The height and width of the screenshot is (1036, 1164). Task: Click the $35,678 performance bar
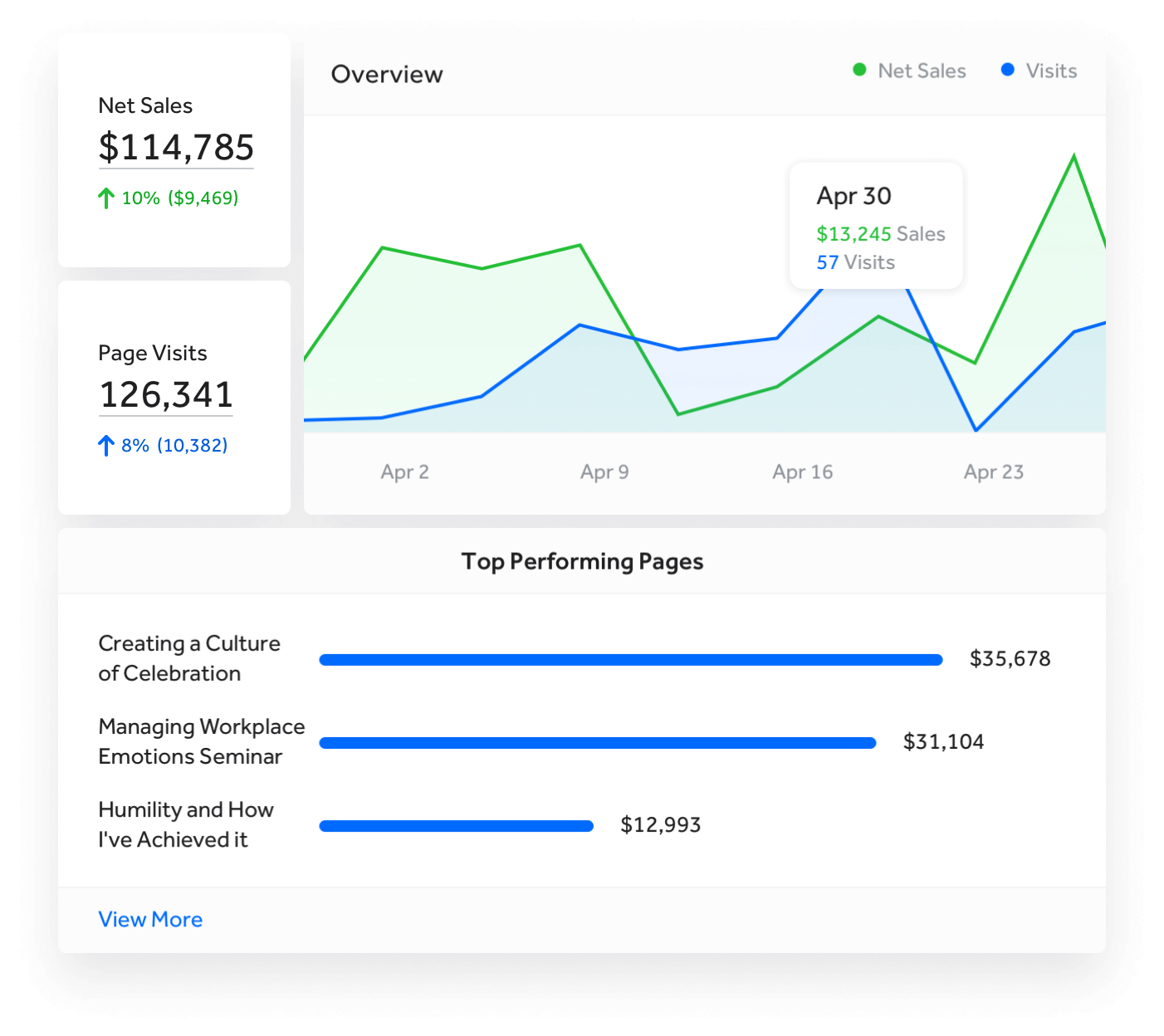point(631,659)
